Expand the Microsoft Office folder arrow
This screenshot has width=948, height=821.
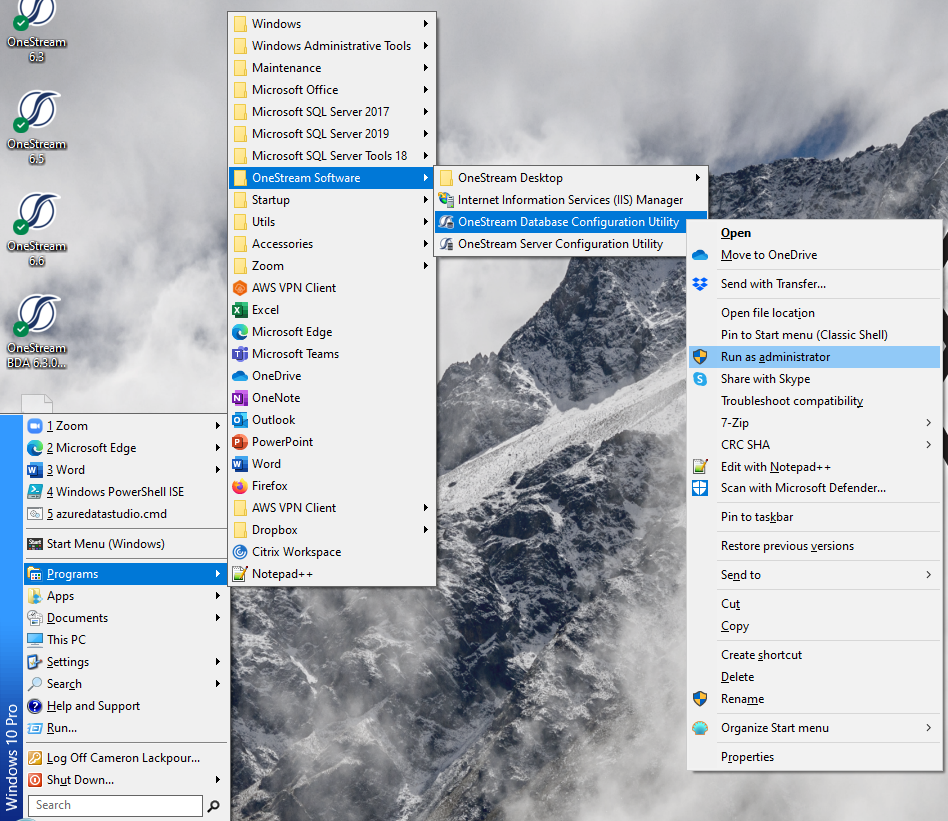426,89
